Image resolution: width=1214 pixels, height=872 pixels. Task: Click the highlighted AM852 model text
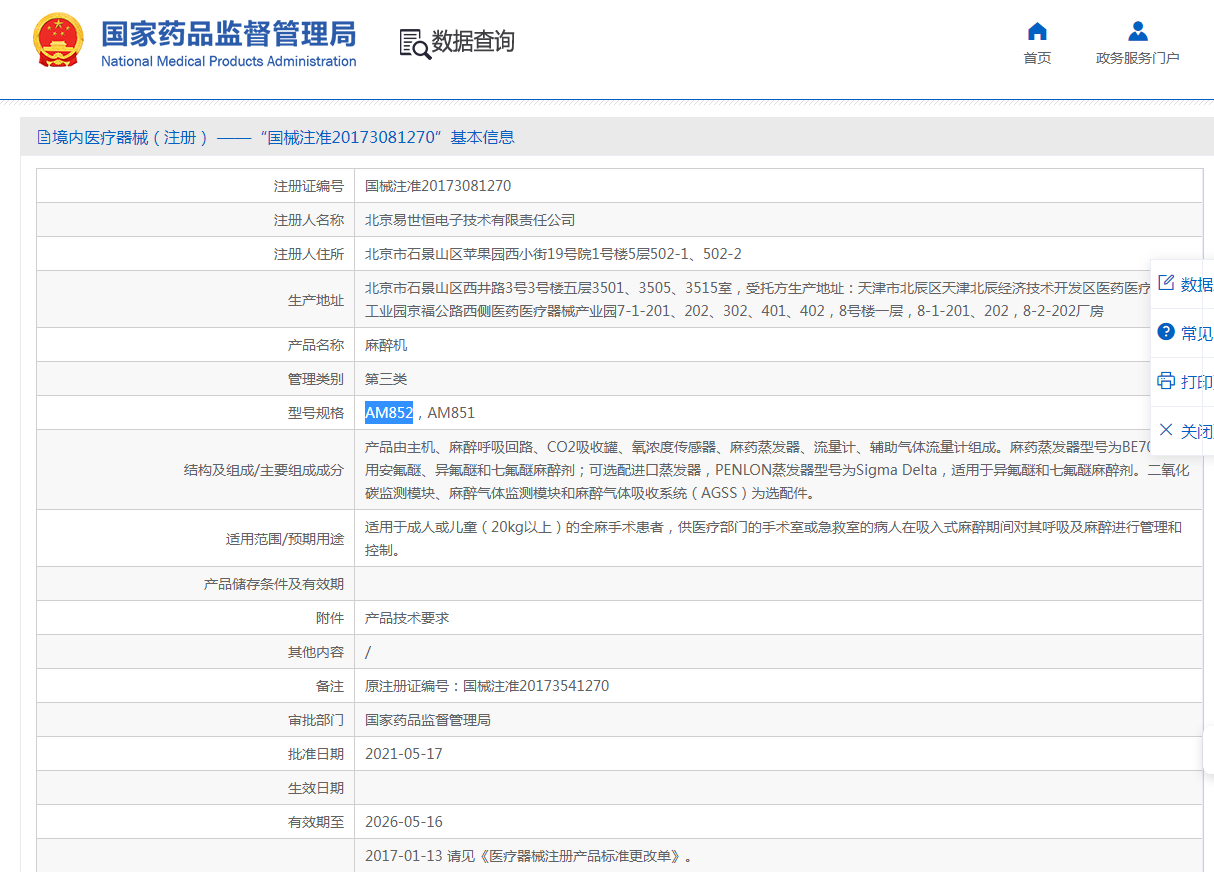click(x=389, y=412)
